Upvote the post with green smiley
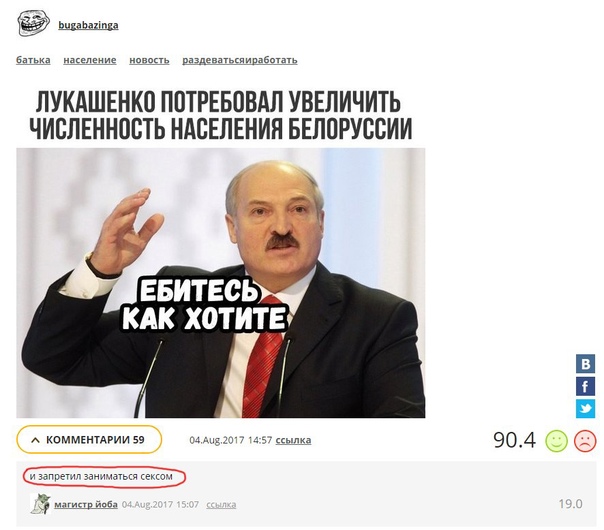604x530 pixels. [556, 441]
